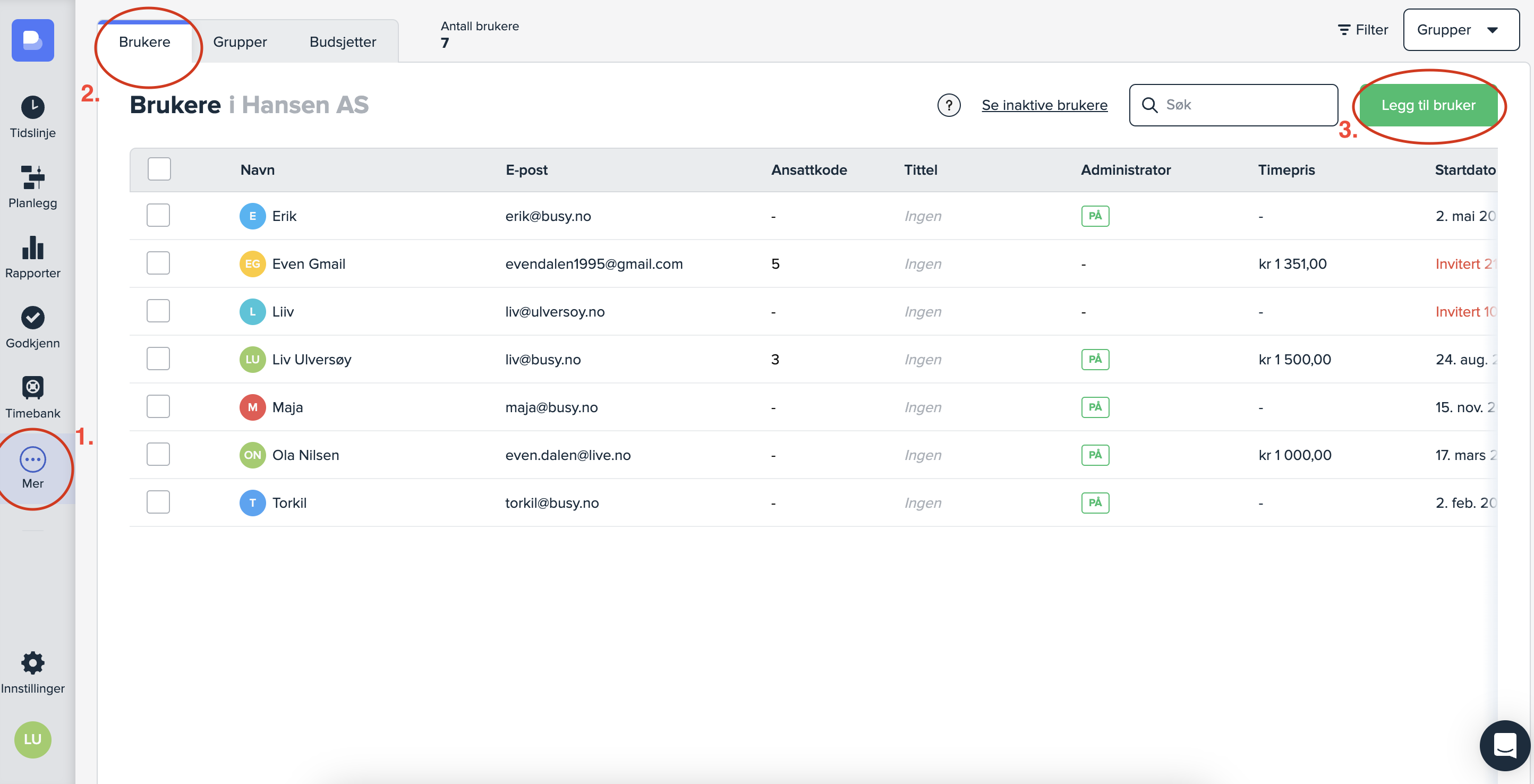Toggle the select-all checkbox in header
1534x784 pixels.
click(159, 169)
